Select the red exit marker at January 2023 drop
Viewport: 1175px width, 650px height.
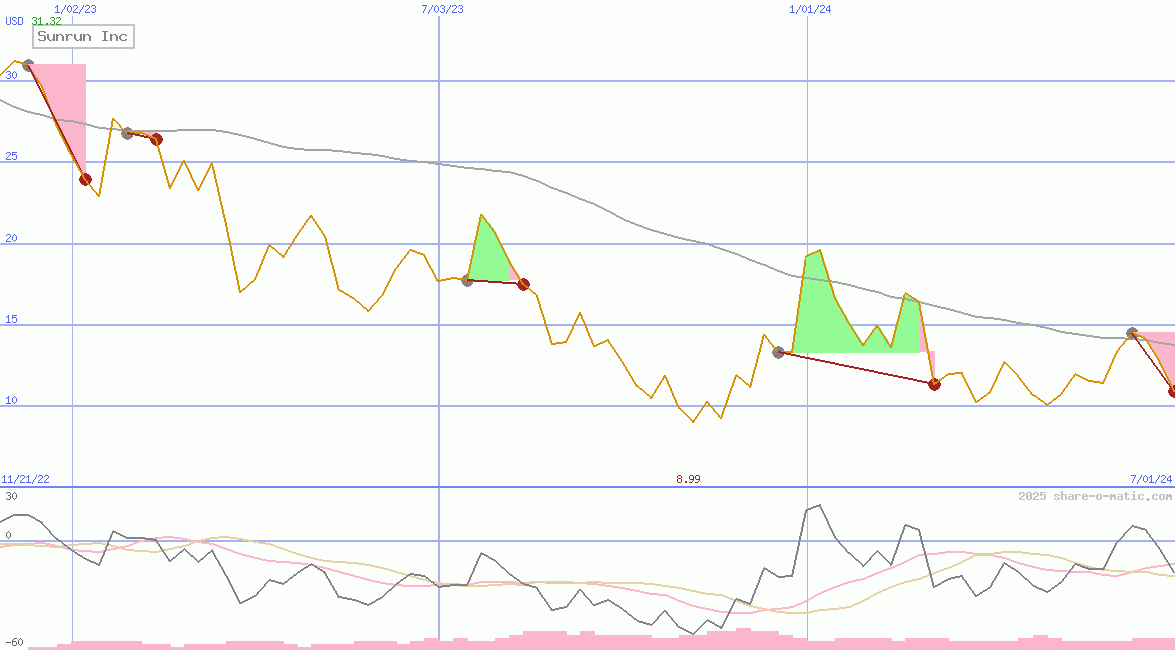pyautogui.click(x=85, y=180)
